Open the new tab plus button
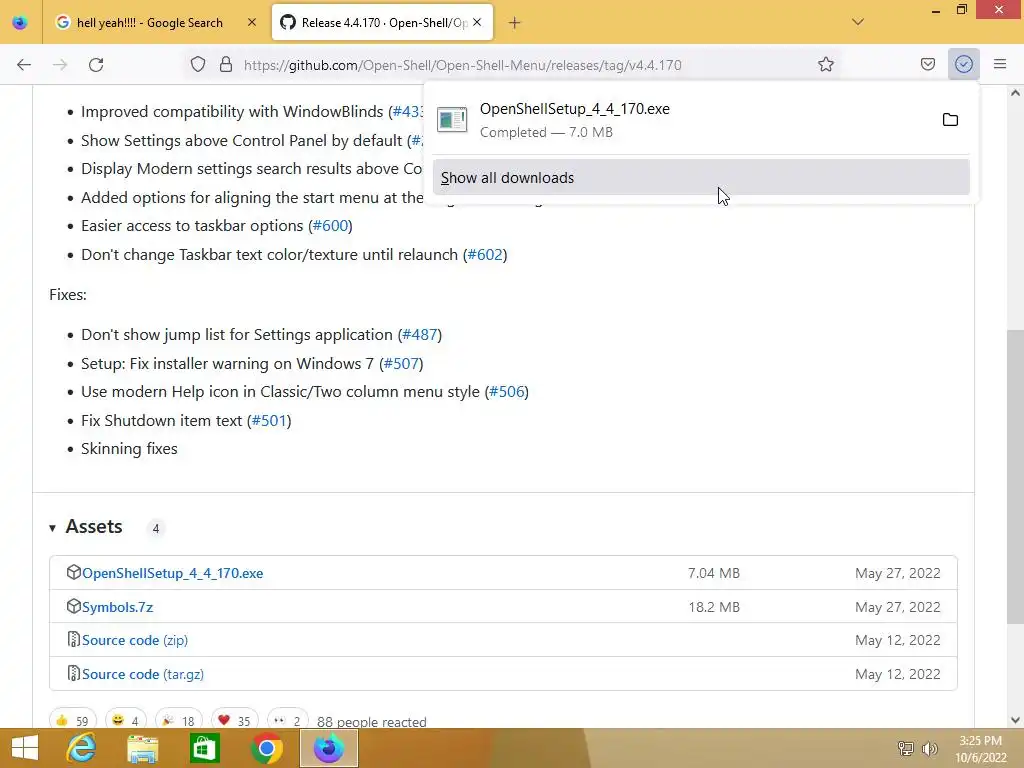This screenshot has width=1024, height=768. [515, 23]
